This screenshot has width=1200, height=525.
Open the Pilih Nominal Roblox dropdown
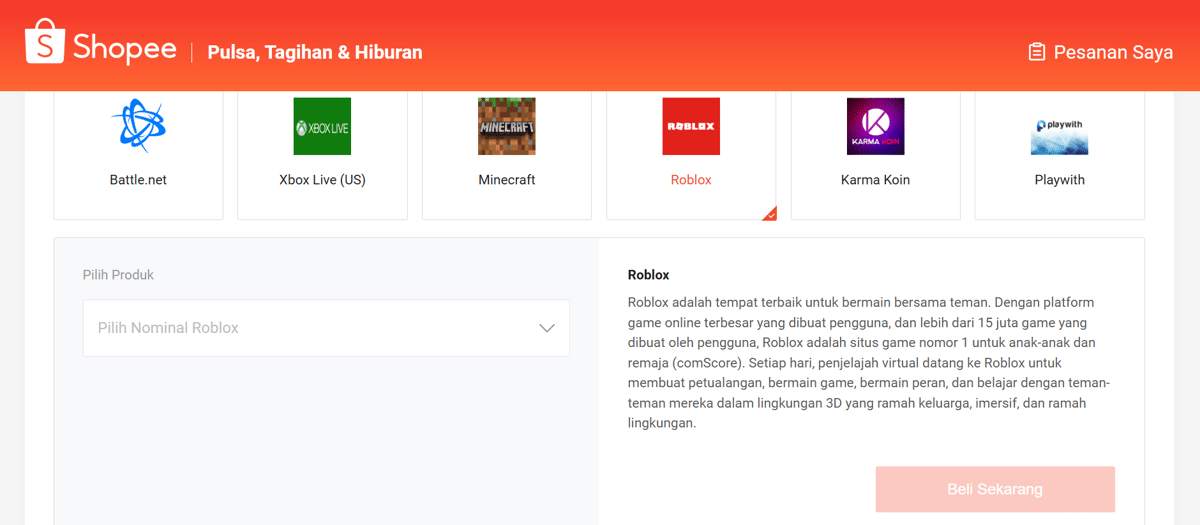326,328
